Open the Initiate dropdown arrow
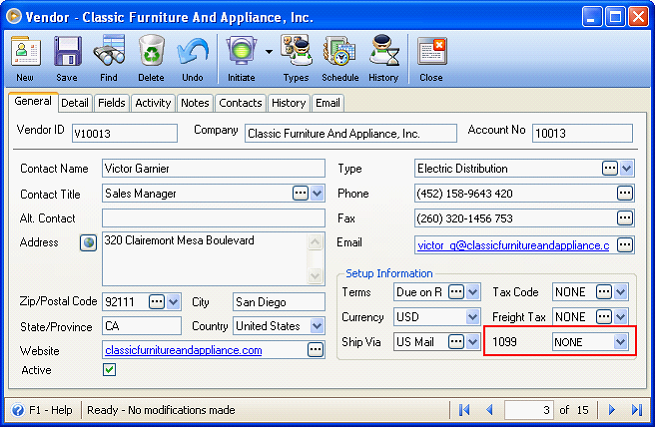Screen dimensions: 656x428 click(x=269, y=52)
